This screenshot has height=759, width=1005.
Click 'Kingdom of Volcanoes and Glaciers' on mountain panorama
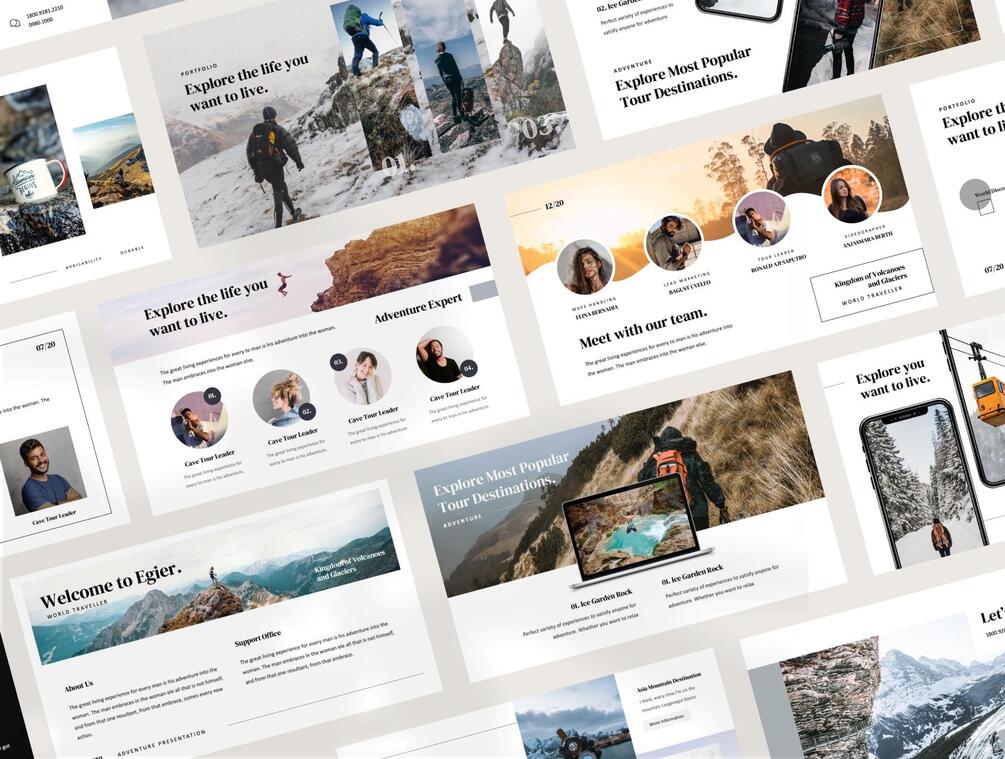point(350,565)
